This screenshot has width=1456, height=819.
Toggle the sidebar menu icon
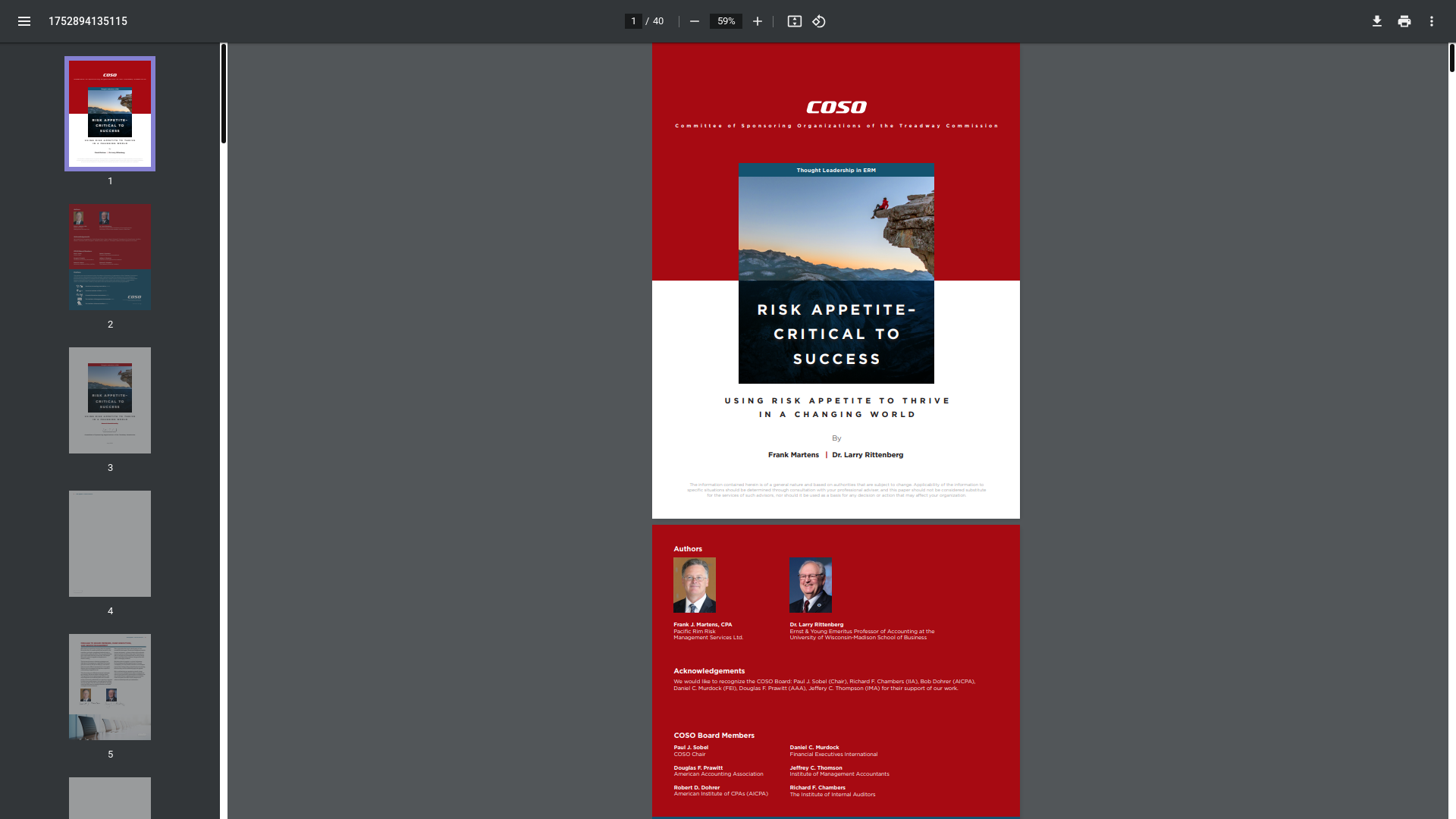pos(24,21)
